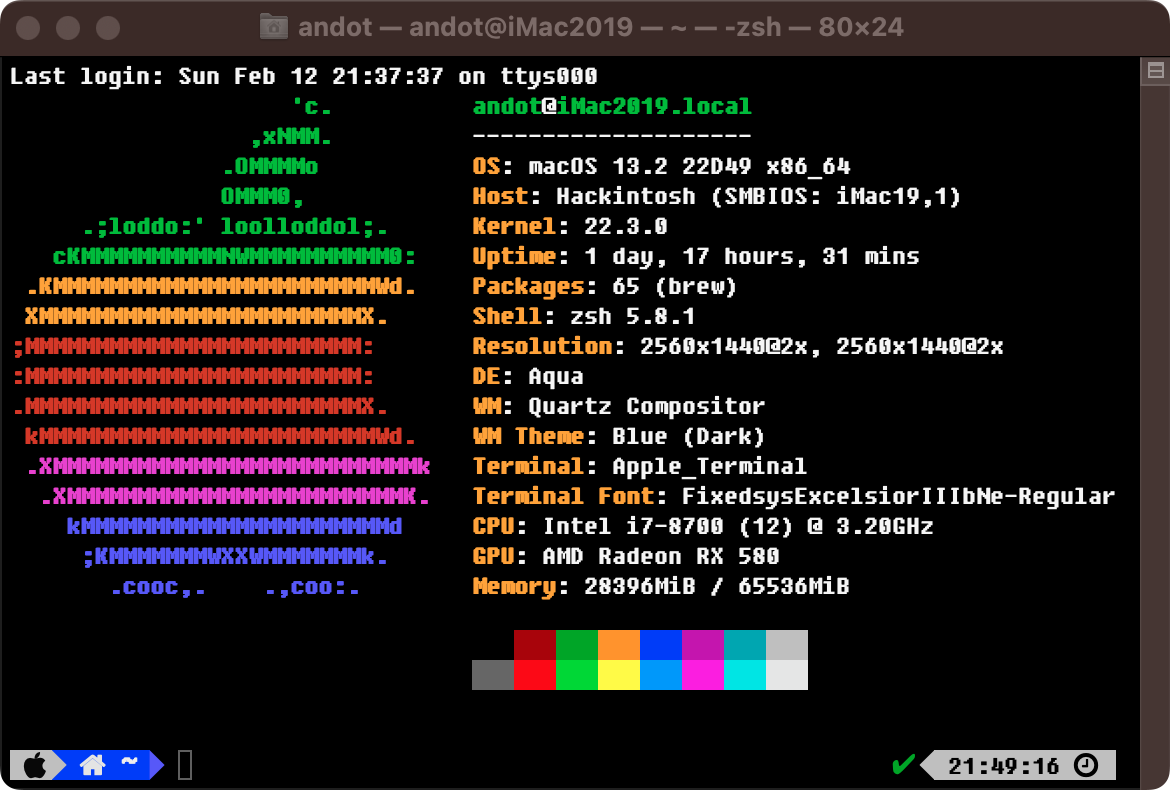The height and width of the screenshot is (790, 1170).
Task: Click the 'Last login: Sun Feb 12' line
Action: click(x=304, y=76)
